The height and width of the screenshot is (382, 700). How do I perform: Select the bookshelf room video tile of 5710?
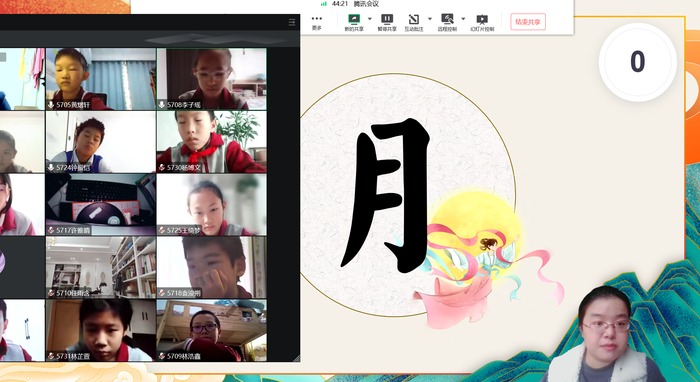tap(101, 267)
